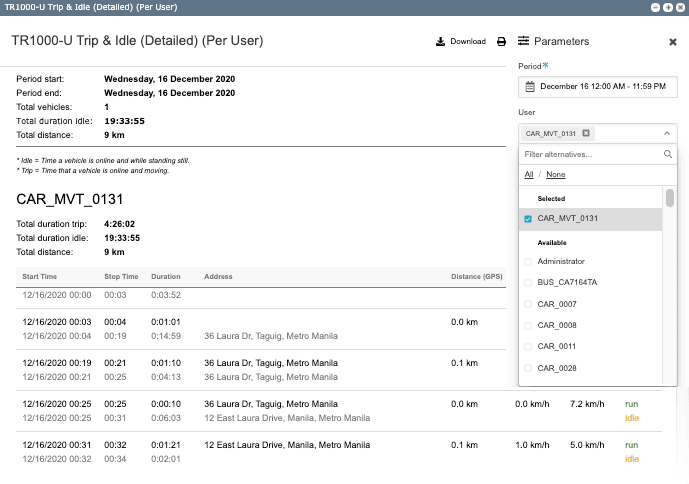The width and height of the screenshot is (689, 484).
Task: Open the calendar icon in Period field
Action: click(530, 87)
